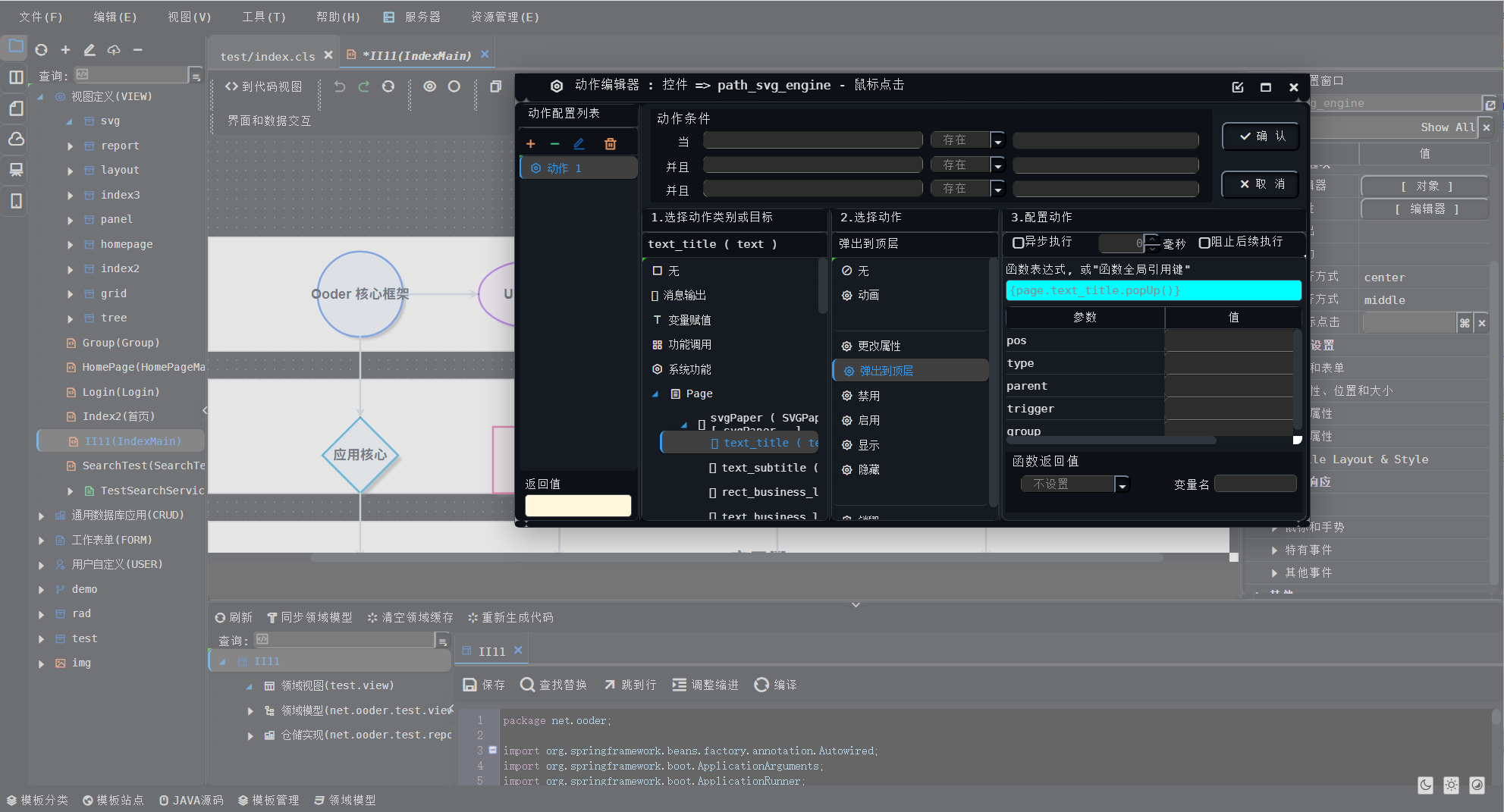Open the second condition operator dropdown
This screenshot has height=812, width=1504.
(998, 165)
